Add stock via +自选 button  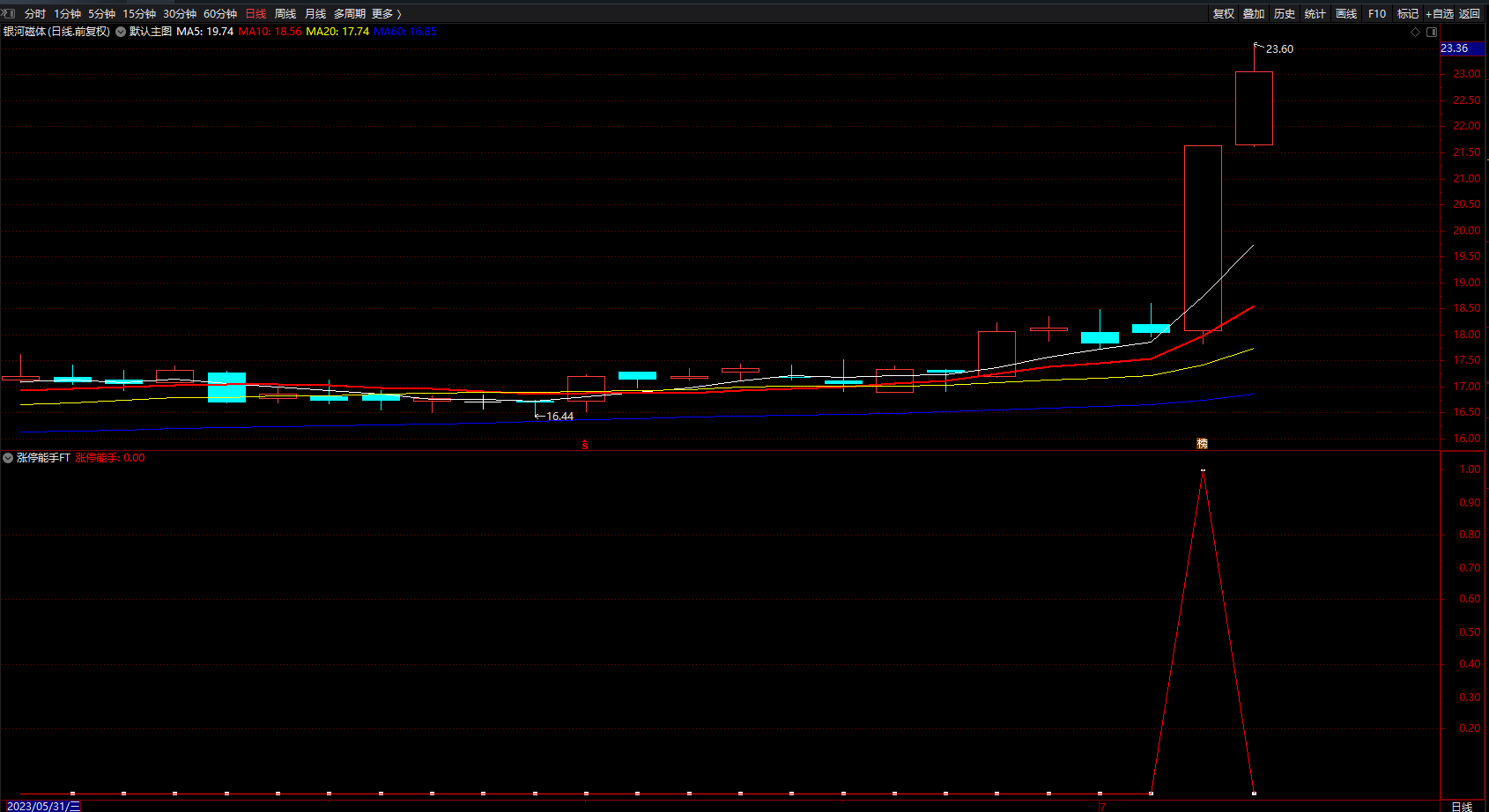[1440, 14]
